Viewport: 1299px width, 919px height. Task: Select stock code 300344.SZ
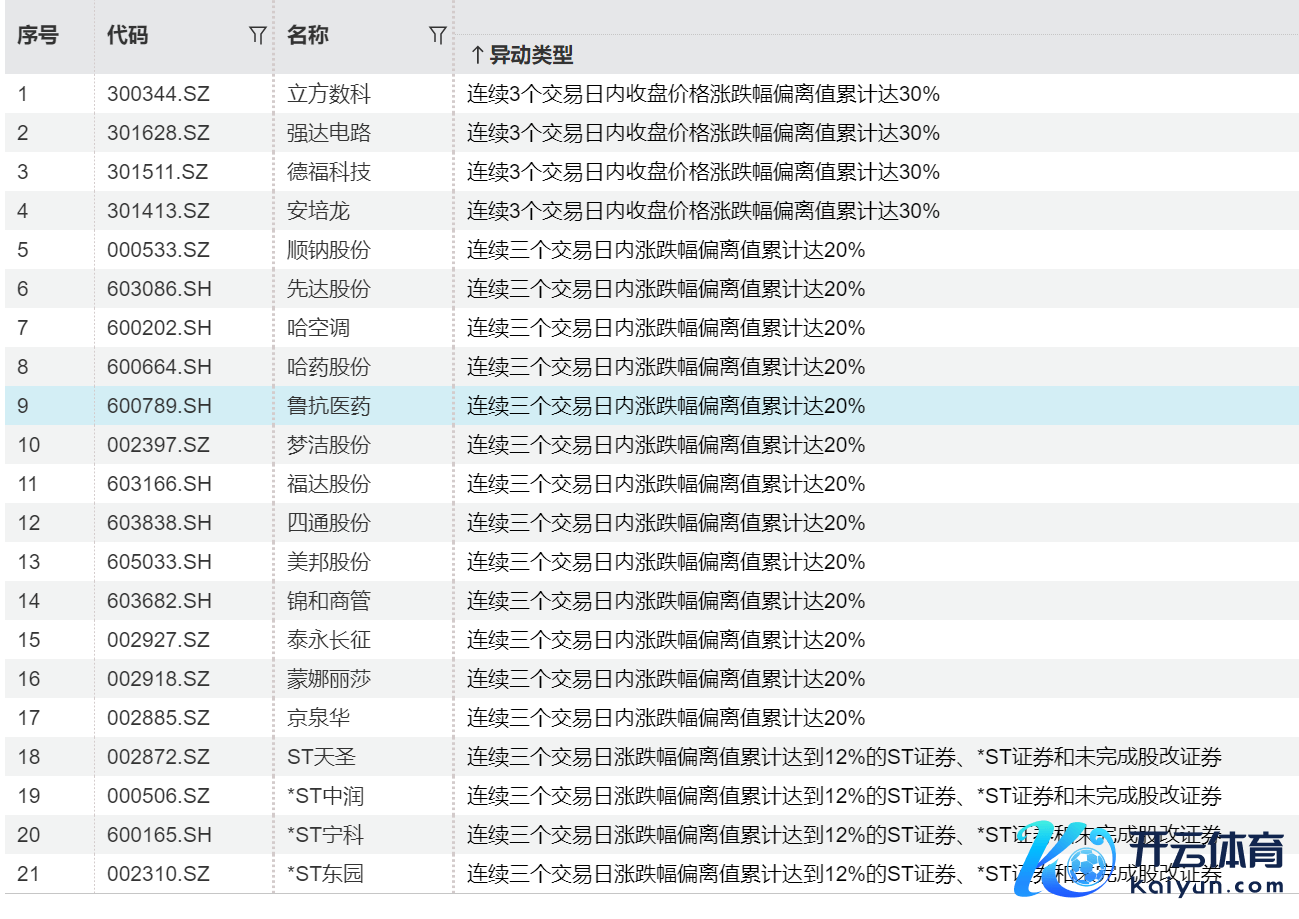pos(159,95)
